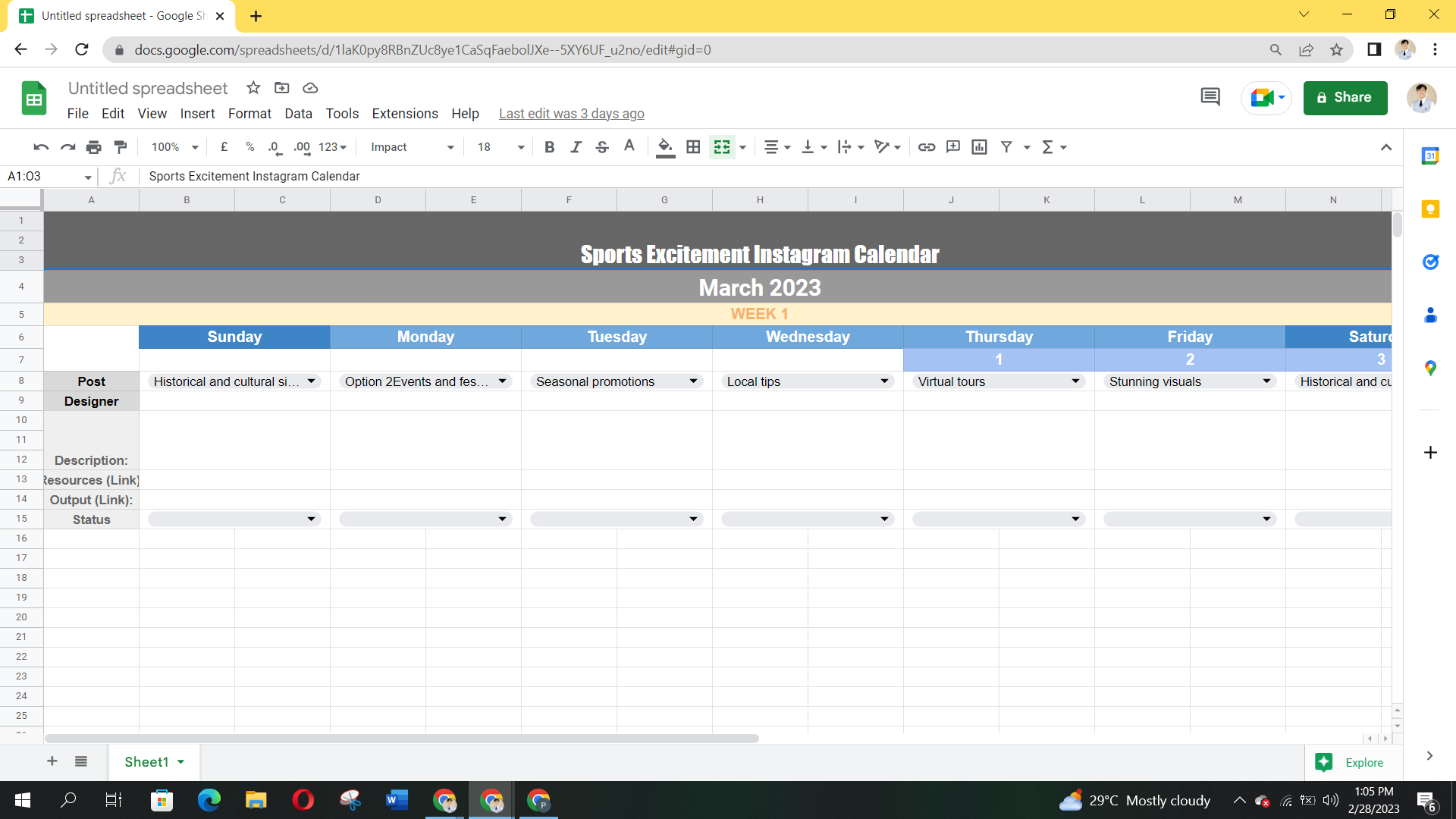Open text wrapping dropdown
This screenshot has width=1456, height=819.
pos(851,147)
